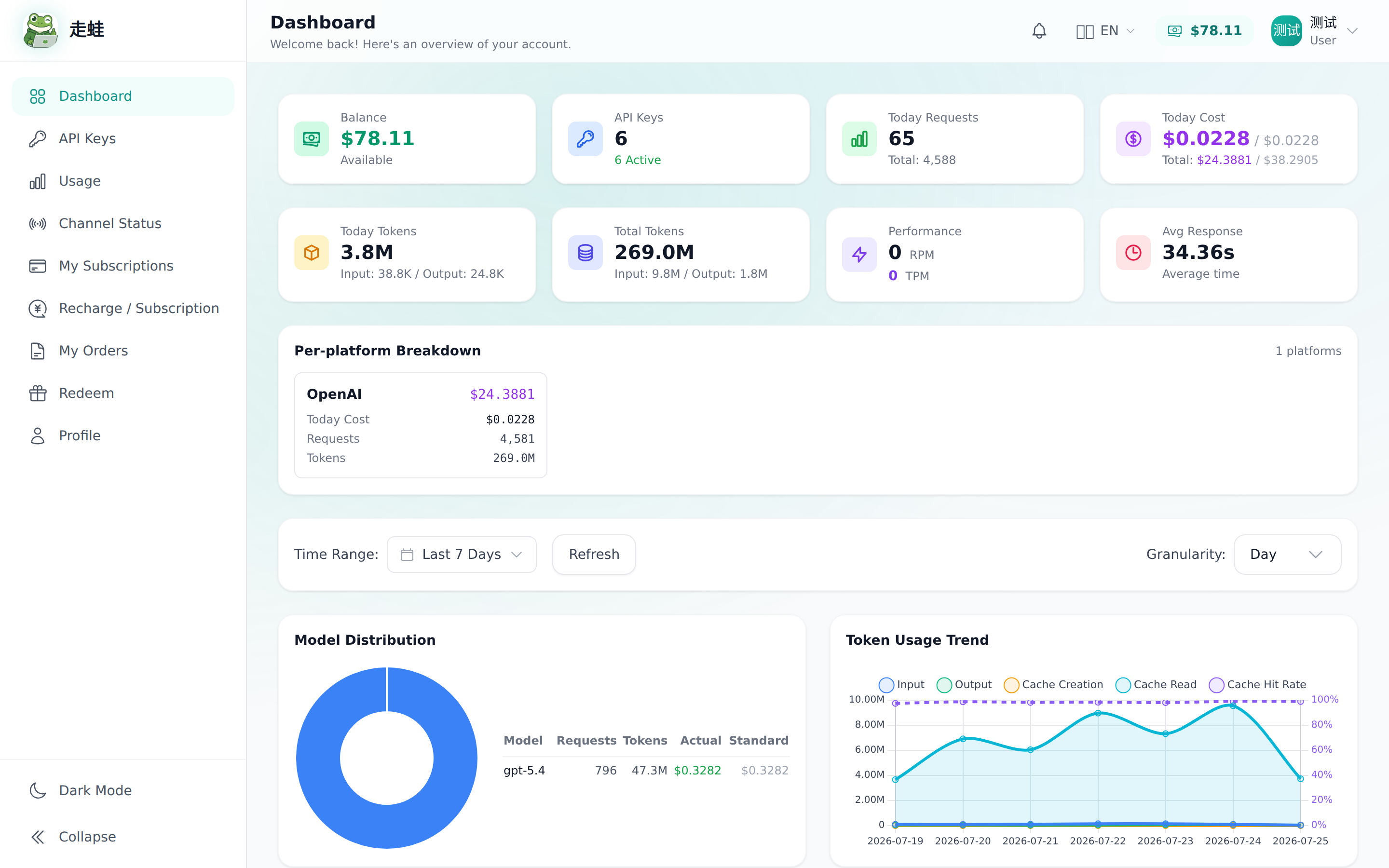The width and height of the screenshot is (1389, 868).
Task: Toggle the Output legend series
Action: click(964, 685)
